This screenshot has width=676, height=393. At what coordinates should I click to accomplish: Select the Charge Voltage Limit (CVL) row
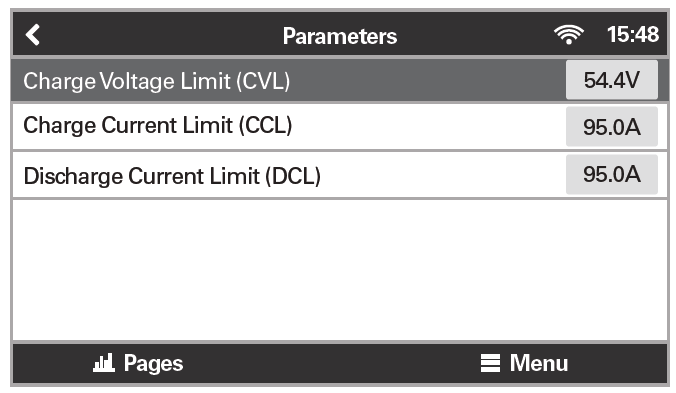(340, 80)
